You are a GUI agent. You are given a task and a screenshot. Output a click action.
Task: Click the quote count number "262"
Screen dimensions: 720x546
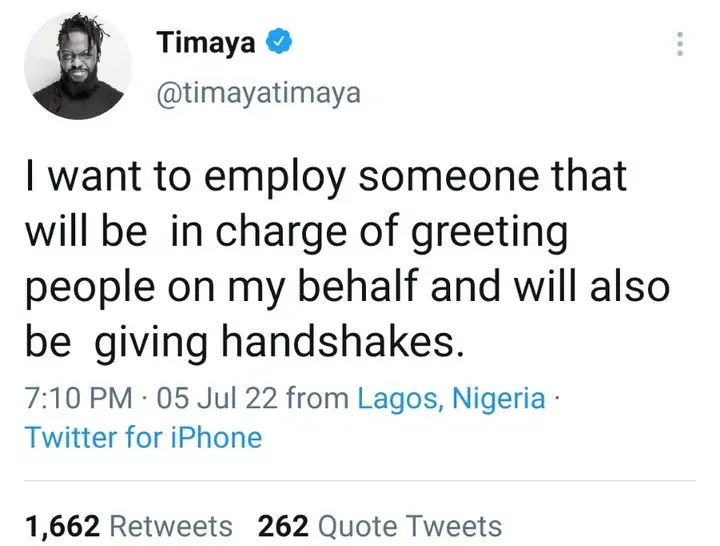click(x=282, y=525)
